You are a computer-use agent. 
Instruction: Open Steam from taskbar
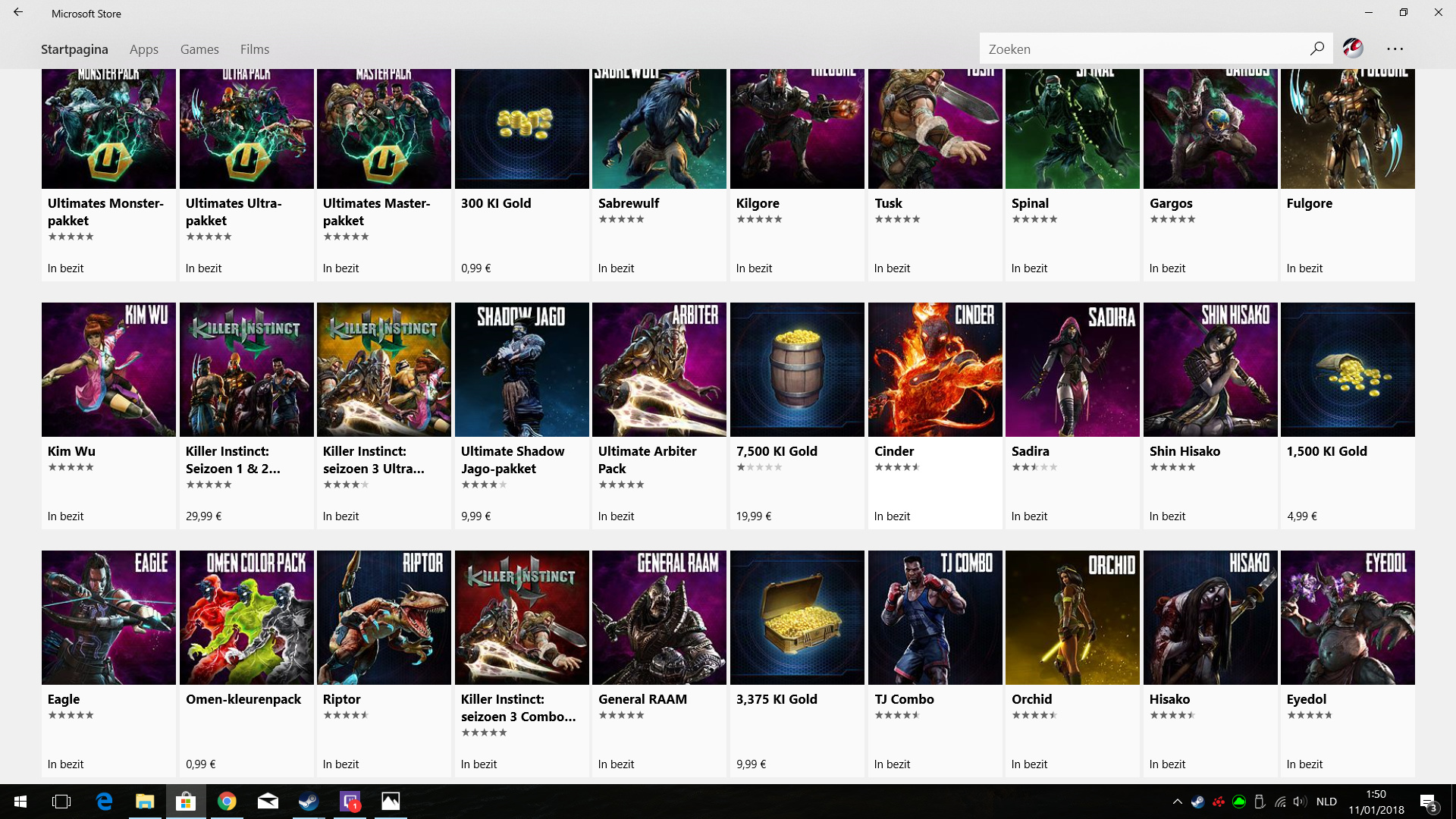[309, 802]
